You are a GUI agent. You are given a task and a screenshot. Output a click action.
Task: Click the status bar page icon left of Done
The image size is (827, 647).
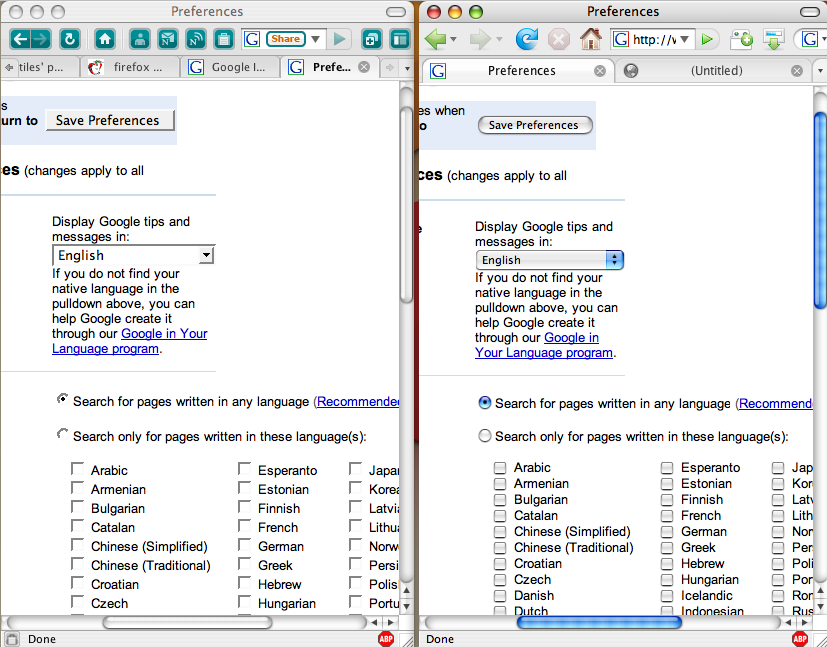coord(12,639)
